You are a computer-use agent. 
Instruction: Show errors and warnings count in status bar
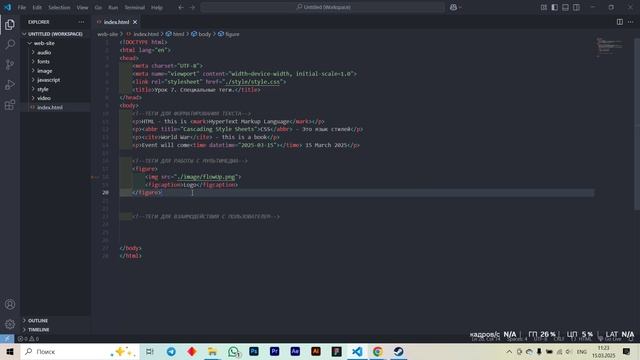click(x=28, y=338)
